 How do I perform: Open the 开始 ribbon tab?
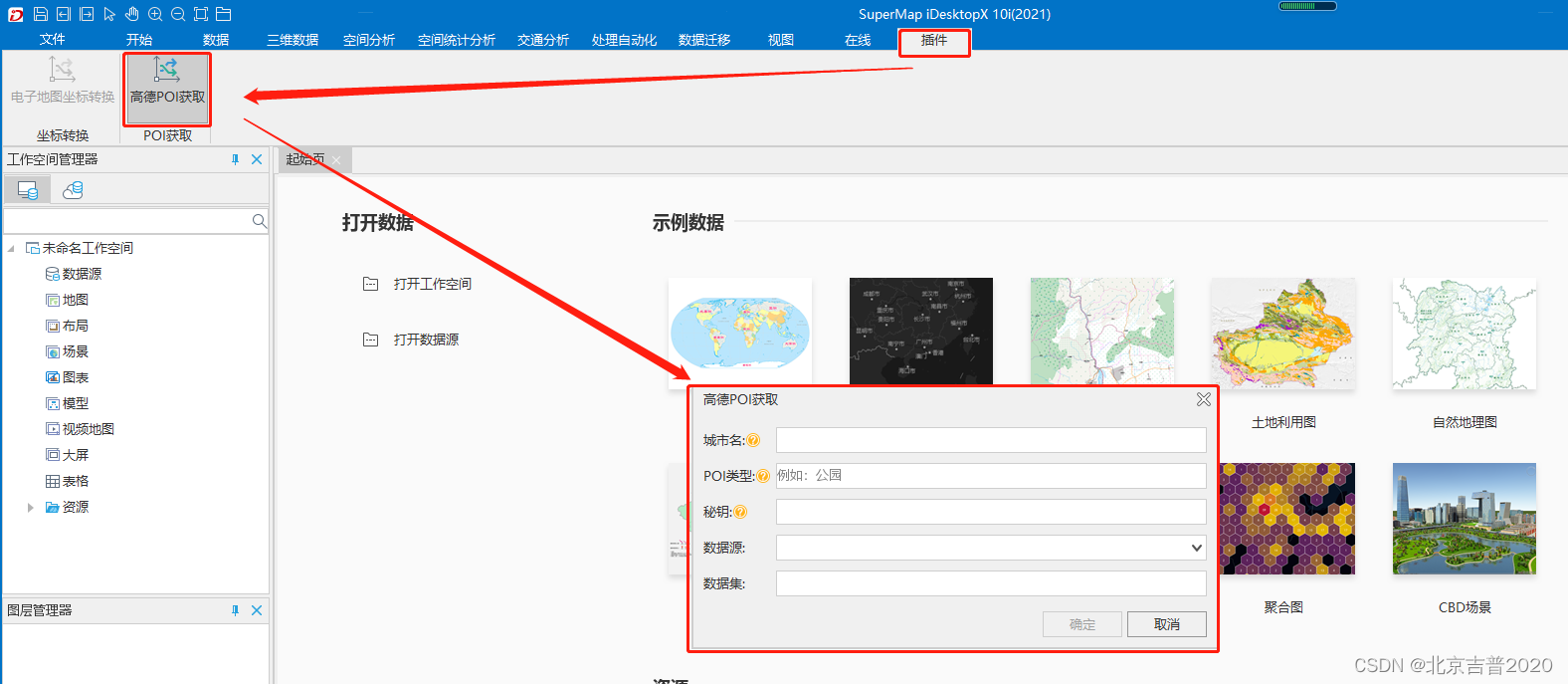[x=139, y=40]
